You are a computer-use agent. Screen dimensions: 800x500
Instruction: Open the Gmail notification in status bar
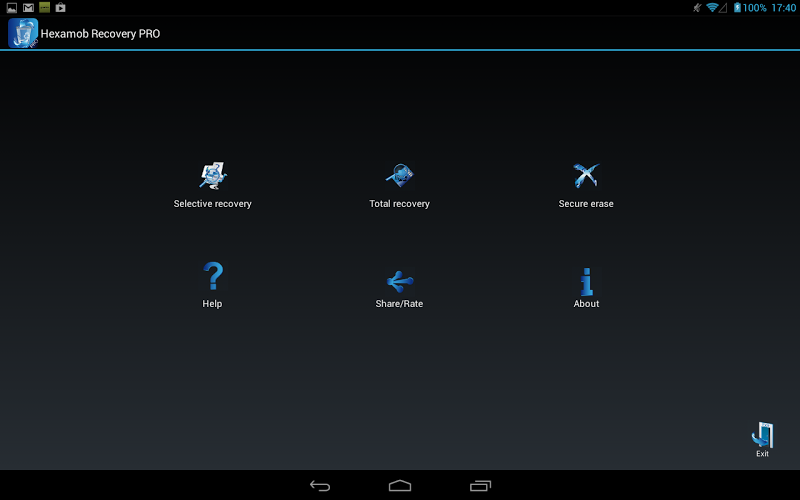(29, 8)
